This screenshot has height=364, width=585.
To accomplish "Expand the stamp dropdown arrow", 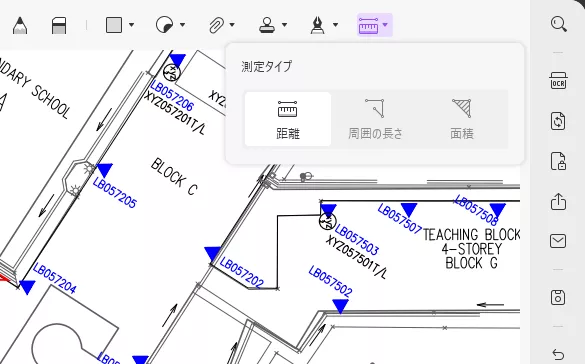I will [284, 25].
